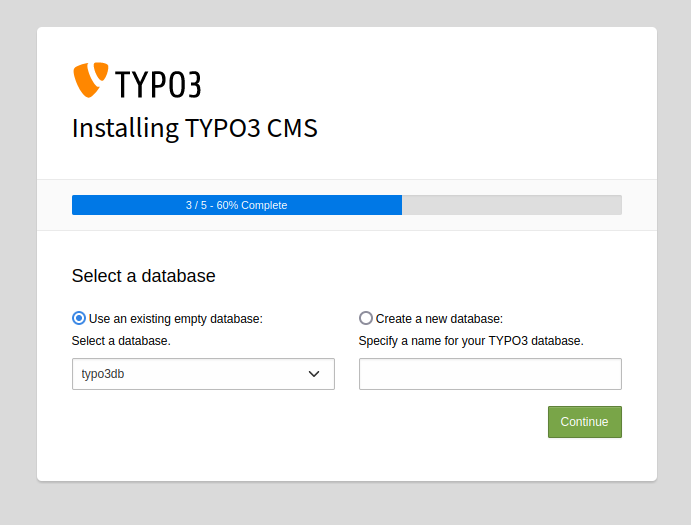The image size is (691, 525).
Task: Click the "typo3db" selected value in the dropdown
Action: 103,374
